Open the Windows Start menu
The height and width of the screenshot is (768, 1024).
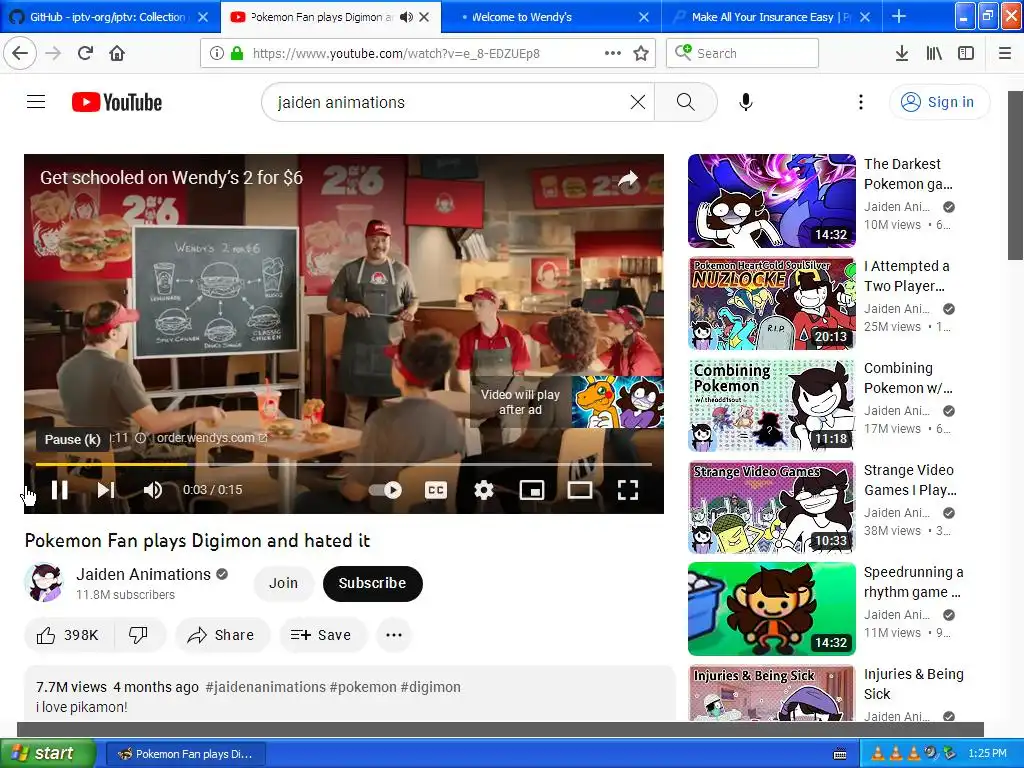[47, 754]
